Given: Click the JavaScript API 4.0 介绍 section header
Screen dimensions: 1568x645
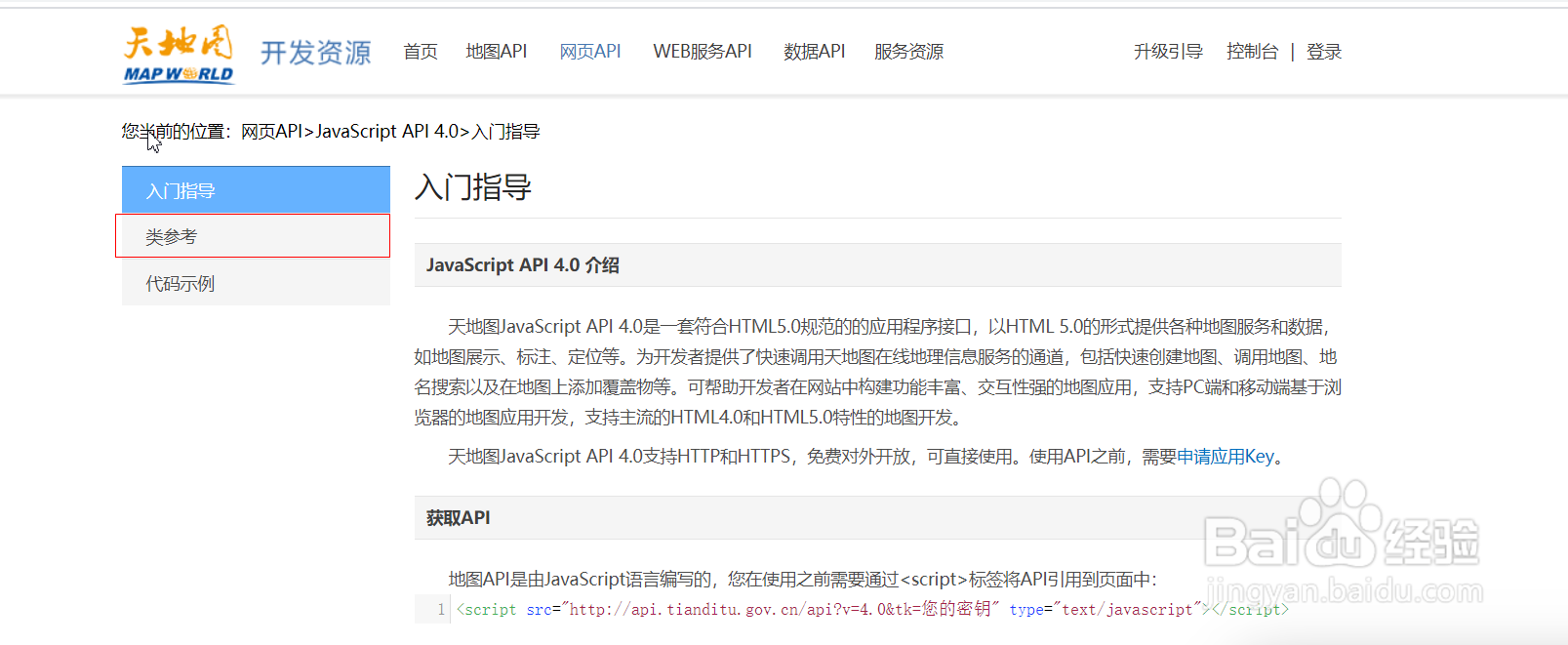Looking at the screenshot, I should point(878,265).
